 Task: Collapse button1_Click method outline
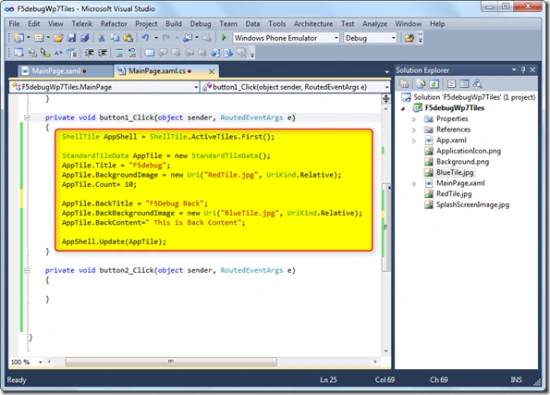[x=27, y=118]
